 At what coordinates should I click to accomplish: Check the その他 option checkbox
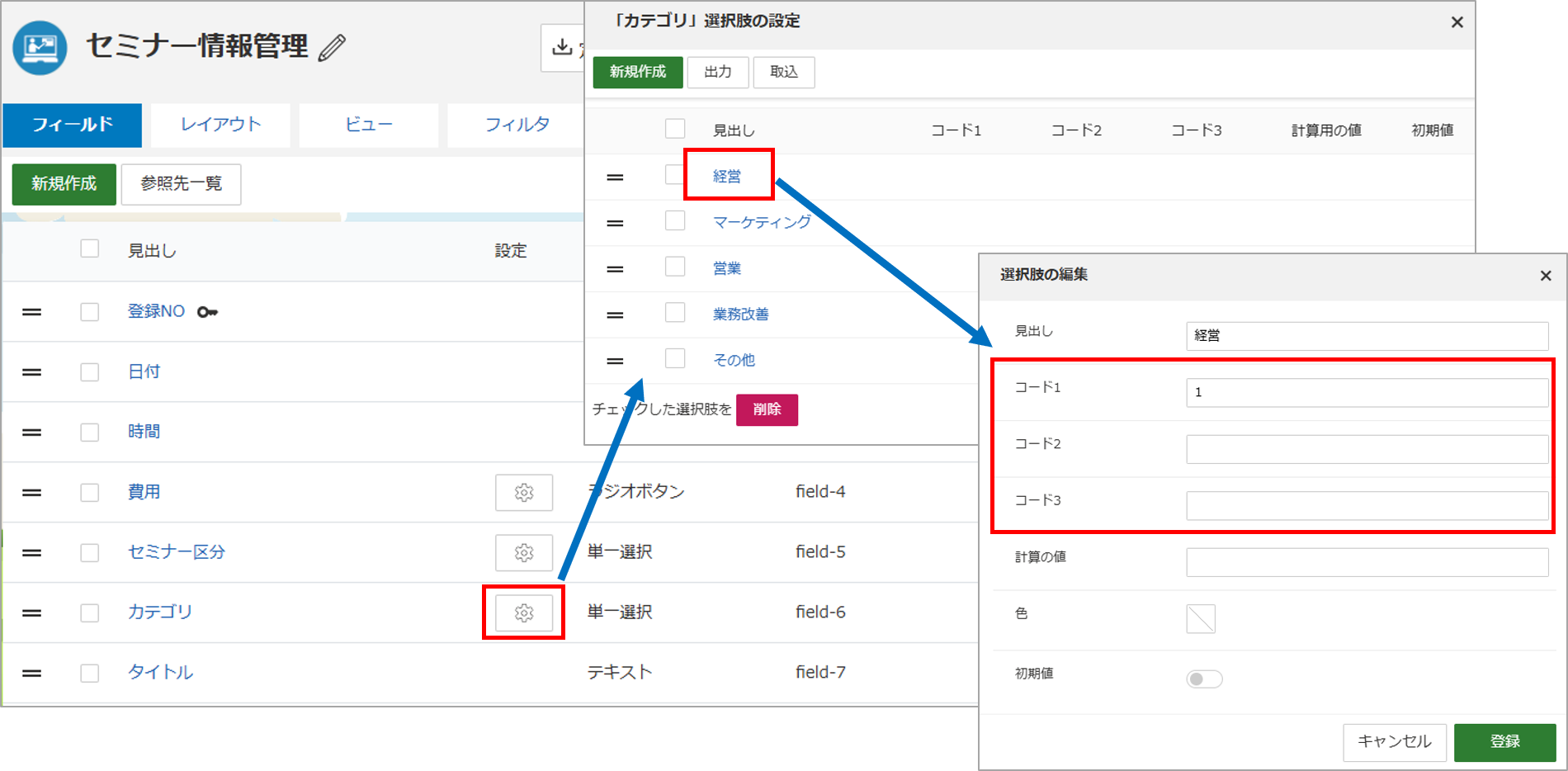[x=675, y=358]
